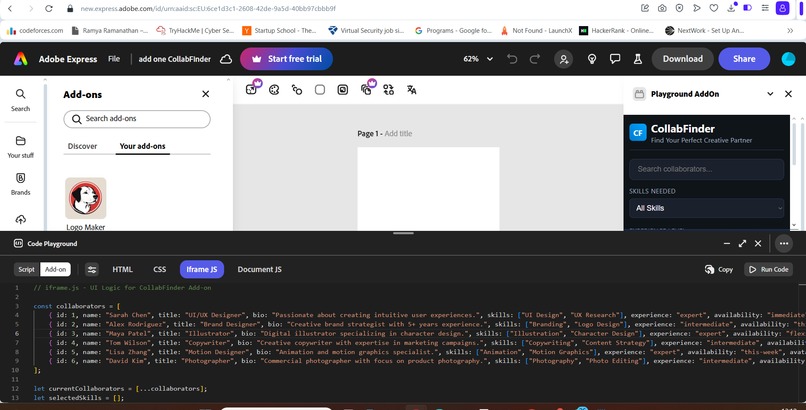Viewport: 806px width, 410px height.
Task: Select the Iframe JS tab
Action: coord(202,269)
